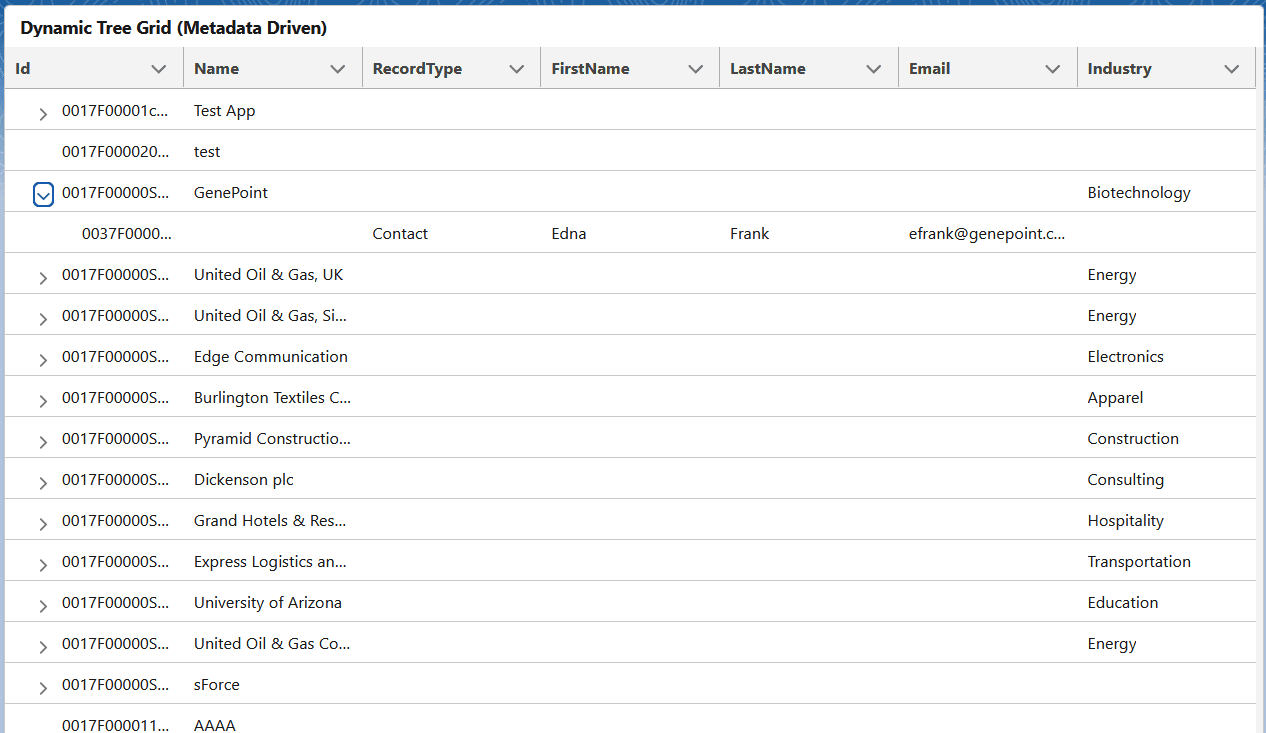
Task: Click the FirstName column header label
Action: coord(590,69)
